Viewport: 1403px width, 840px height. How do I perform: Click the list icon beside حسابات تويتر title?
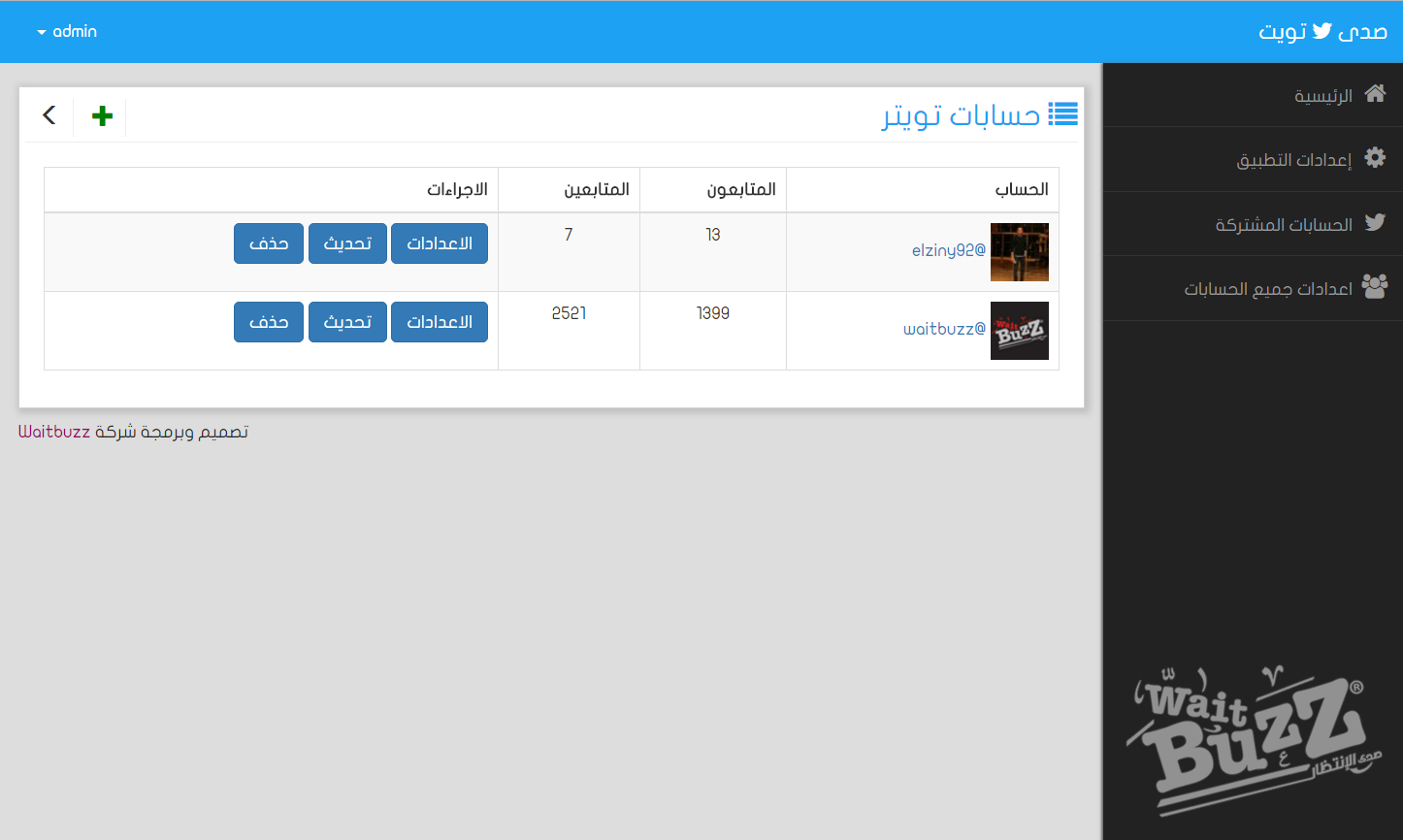point(1063,114)
